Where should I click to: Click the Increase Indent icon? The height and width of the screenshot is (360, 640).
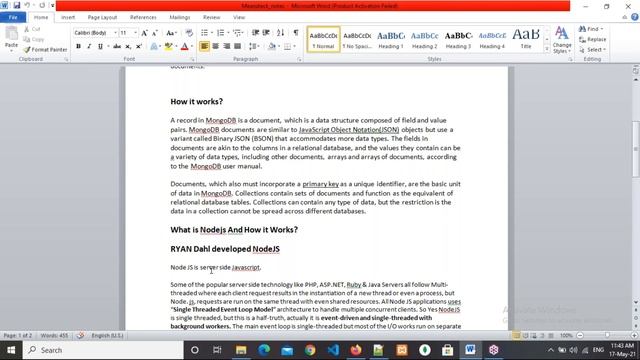pyautogui.click(x=266, y=33)
